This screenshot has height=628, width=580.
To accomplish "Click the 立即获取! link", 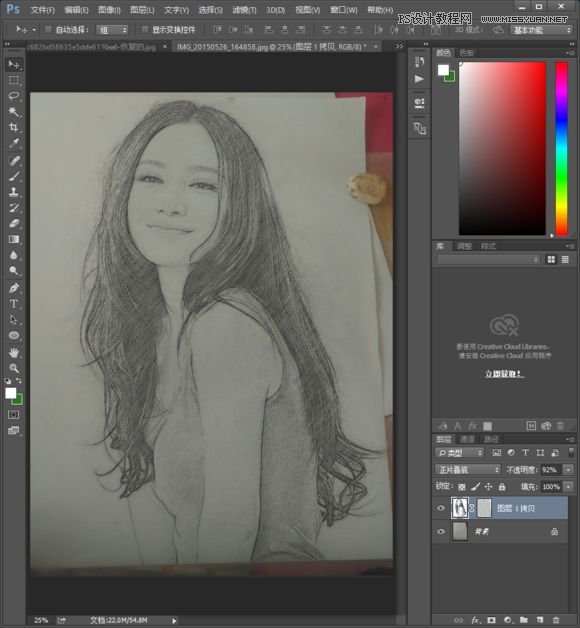I will [x=503, y=374].
